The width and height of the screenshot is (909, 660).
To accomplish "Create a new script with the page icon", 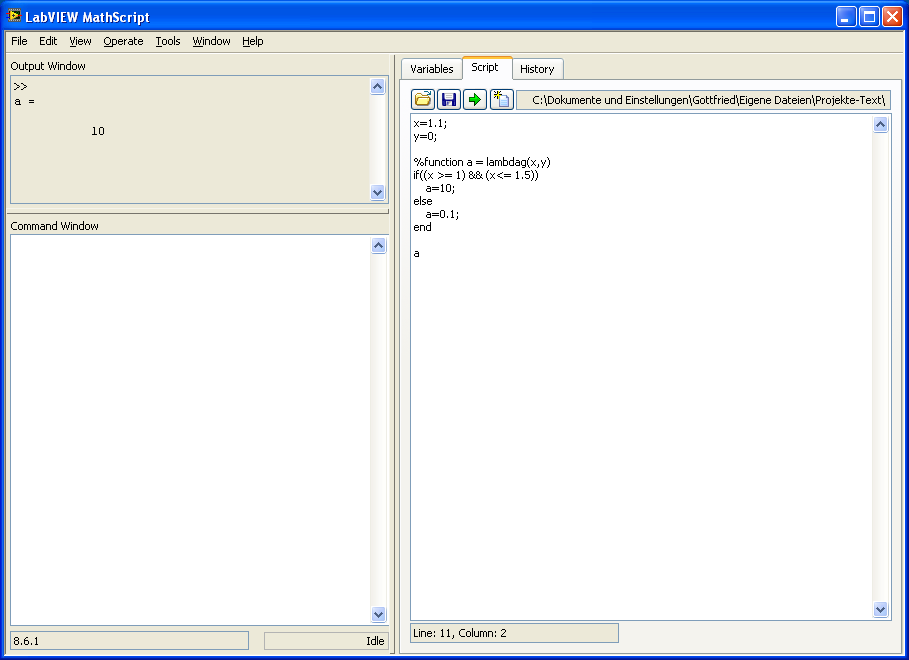I will (x=501, y=99).
